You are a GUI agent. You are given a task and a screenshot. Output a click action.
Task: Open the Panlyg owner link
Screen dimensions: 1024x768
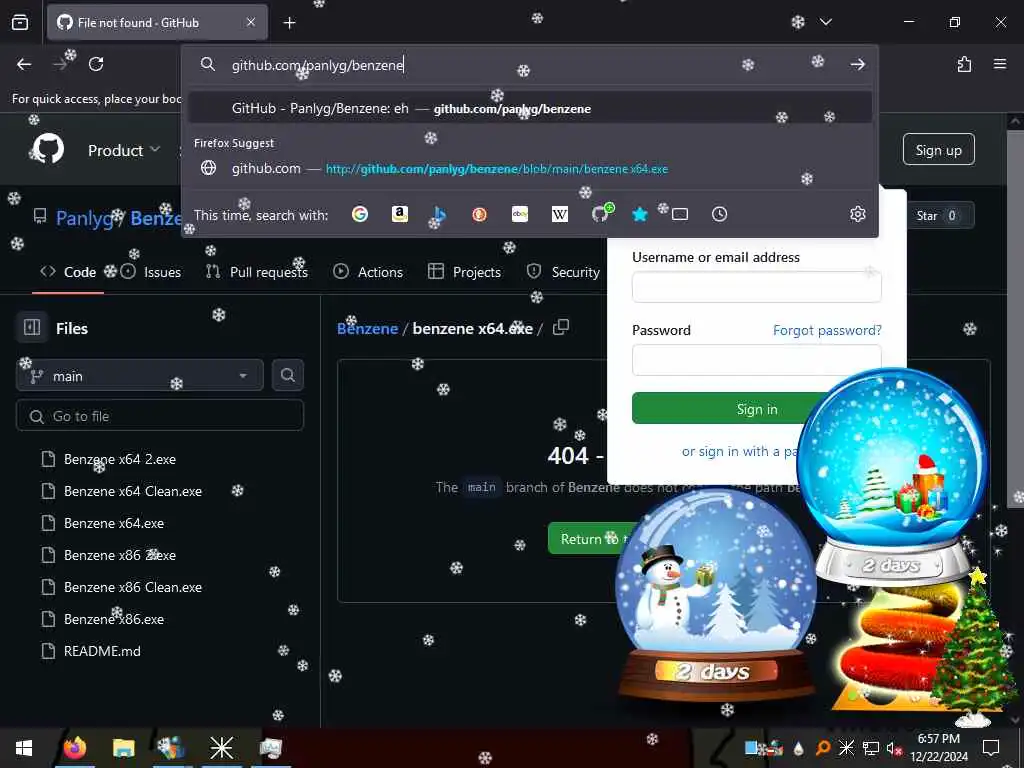[85, 218]
